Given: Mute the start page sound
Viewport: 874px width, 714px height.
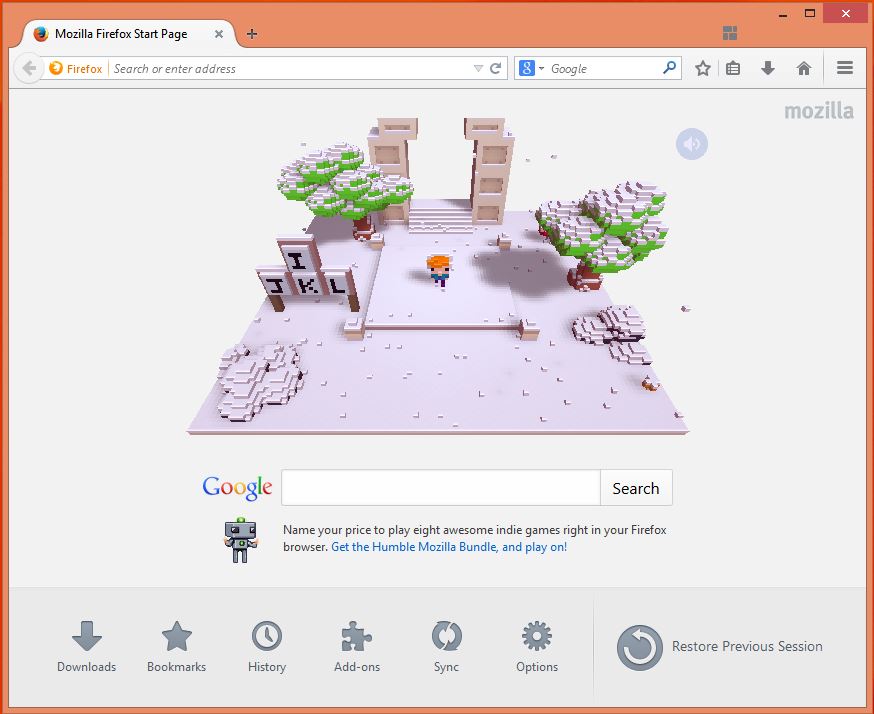Looking at the screenshot, I should [691, 144].
